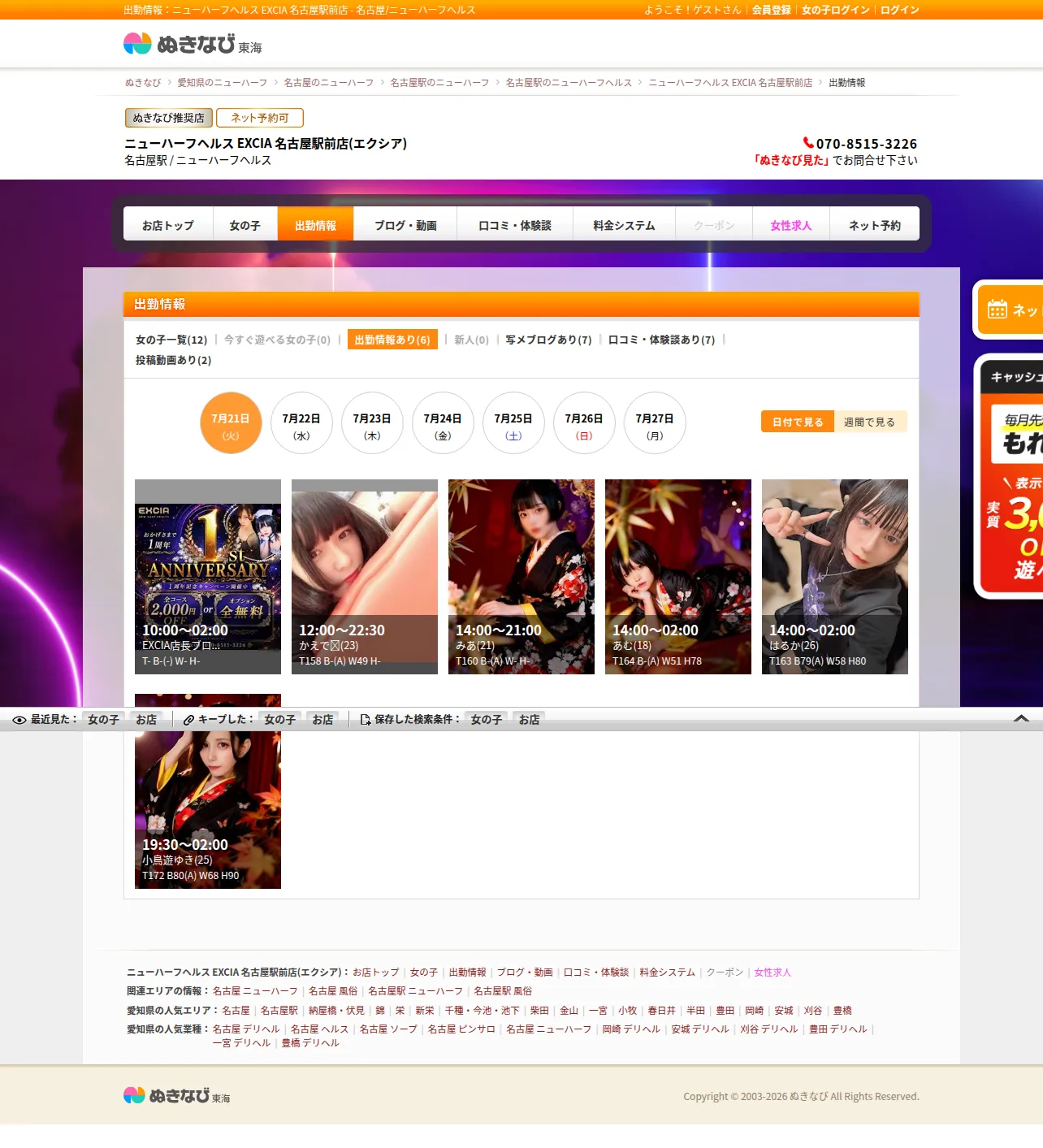
Task: Click the 千種・今池・池下 area link
Action: [x=482, y=1011]
